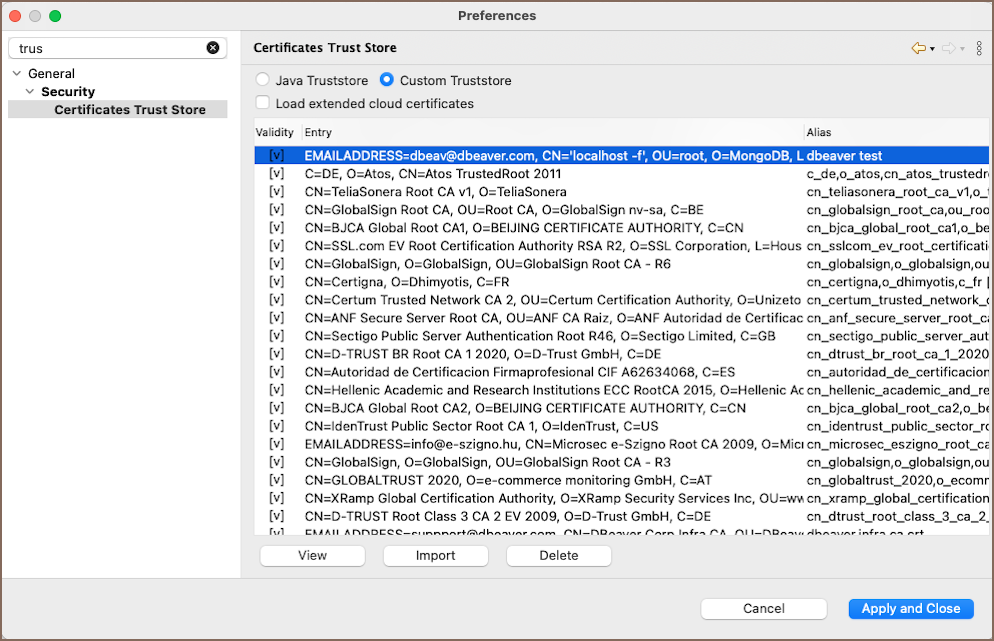Select the Java Truststore radio option
This screenshot has width=994, height=641.
[x=263, y=80]
